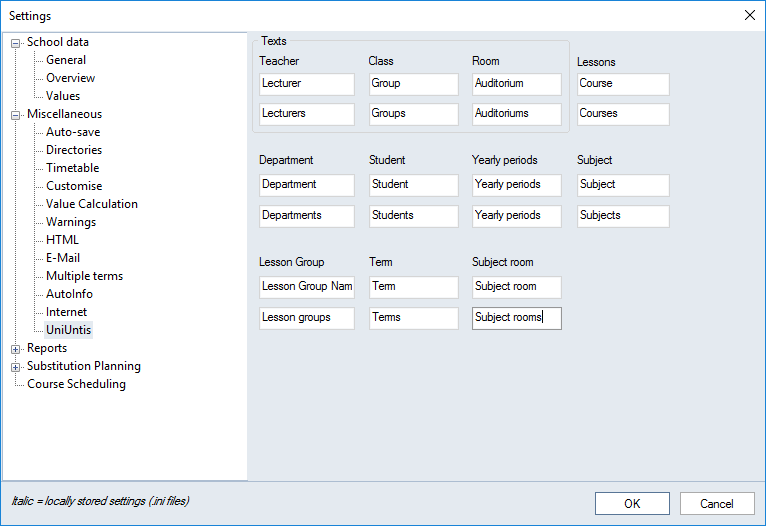Expand the Reports tree node
766x526 pixels.
click(x=16, y=349)
